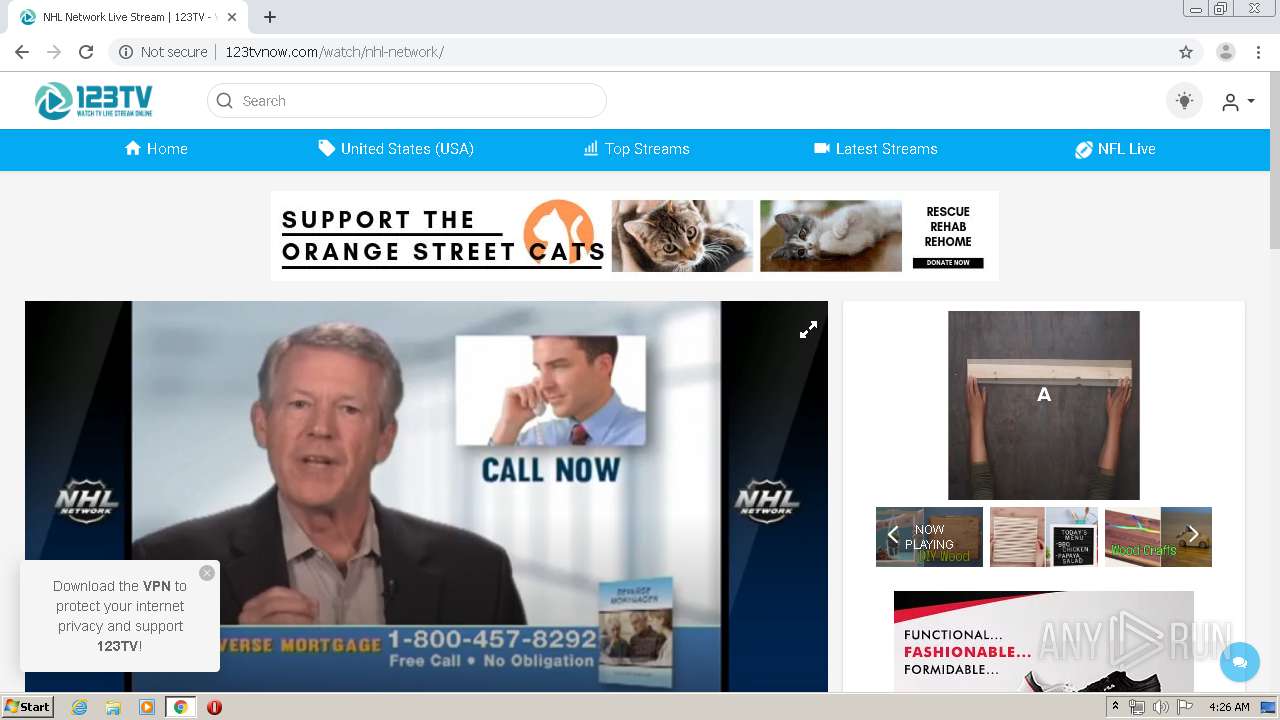Open Top Streams menu item

[x=637, y=149]
